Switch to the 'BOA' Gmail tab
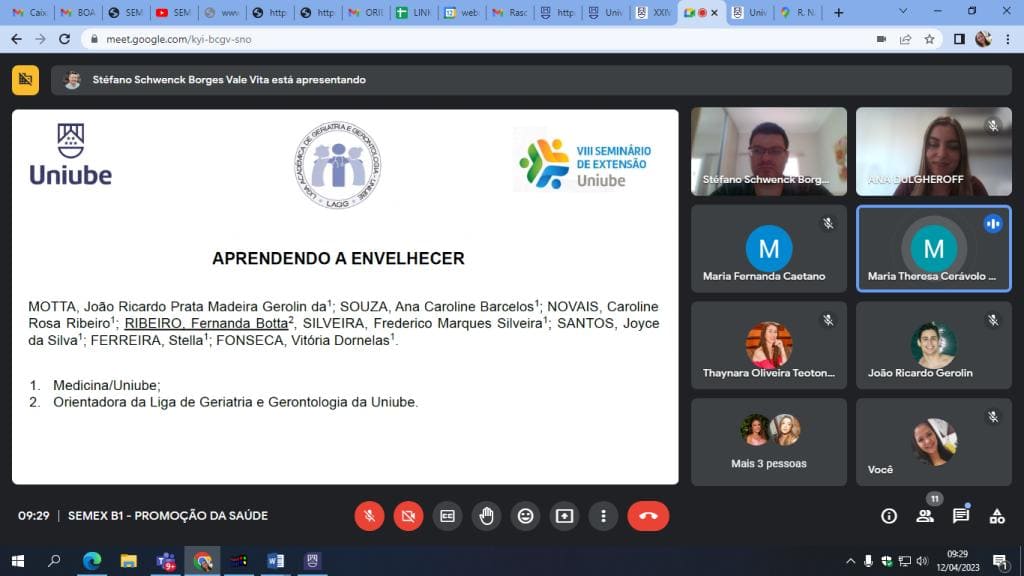 click(78, 12)
